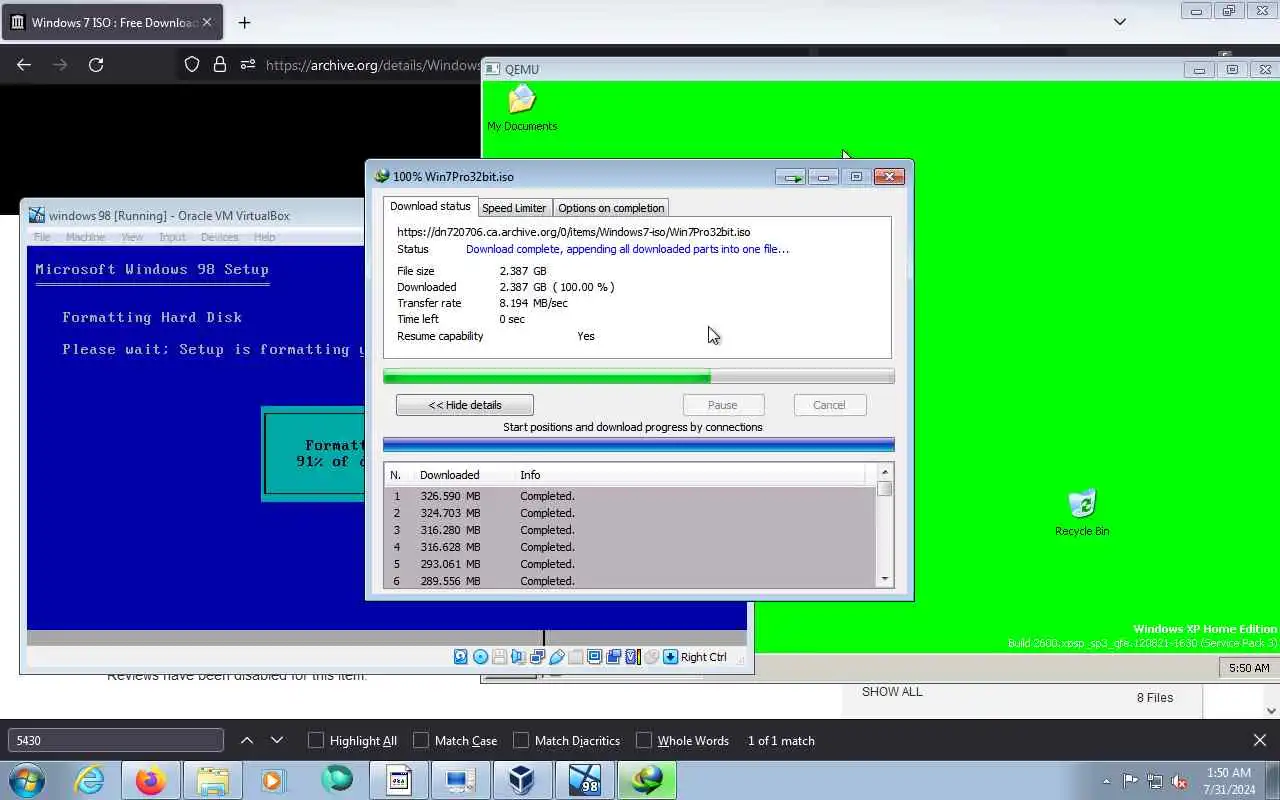Click the Cancel button in IDM dialog
This screenshot has height=800, width=1280.
829,405
